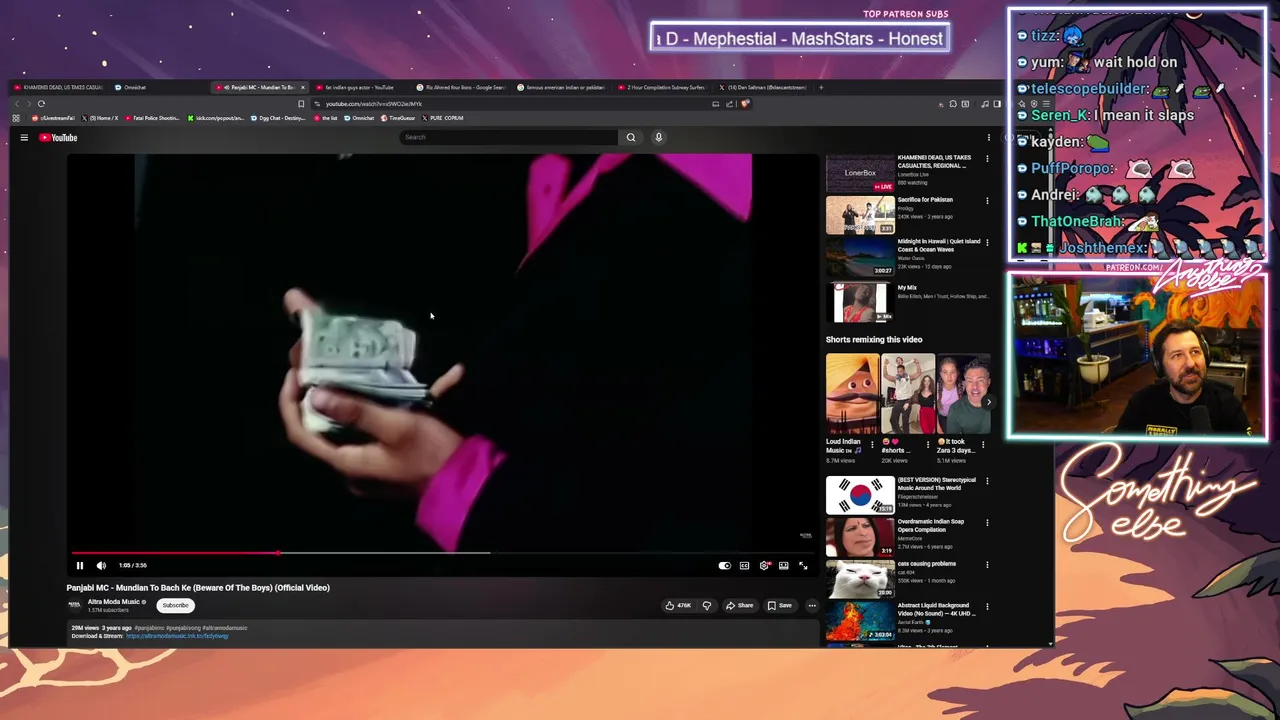The image size is (1280, 720).
Task: Switch to KHAMENEI DEAD browser tab
Action: pyautogui.click(x=58, y=87)
